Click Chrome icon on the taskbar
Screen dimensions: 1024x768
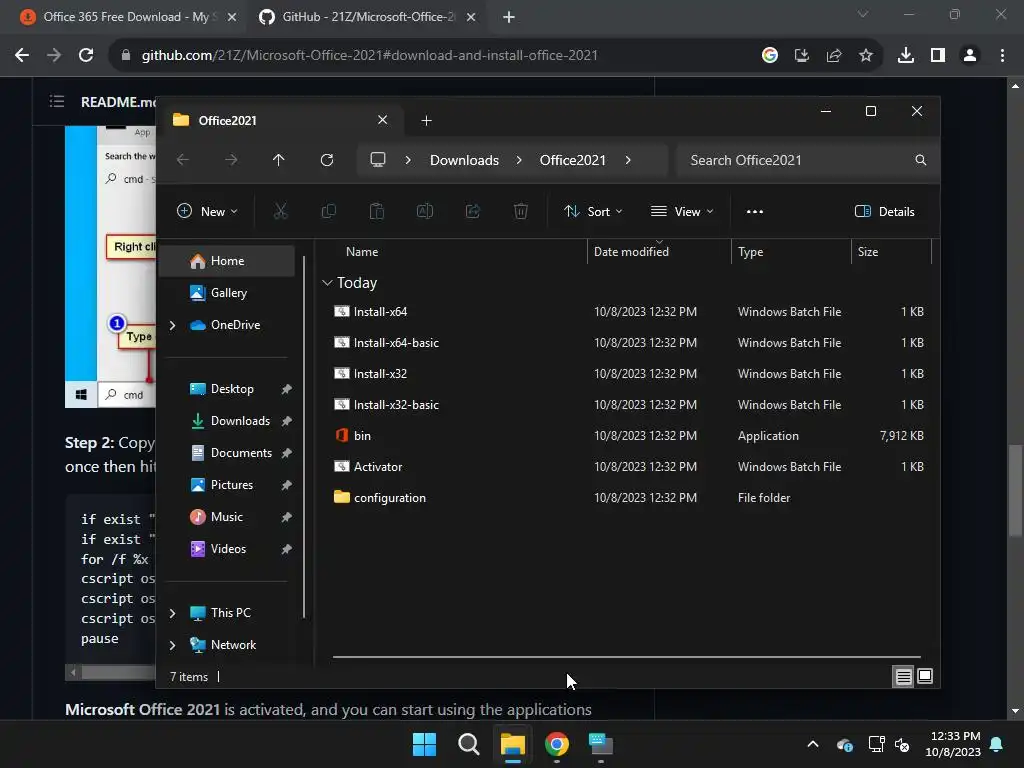[x=557, y=744]
